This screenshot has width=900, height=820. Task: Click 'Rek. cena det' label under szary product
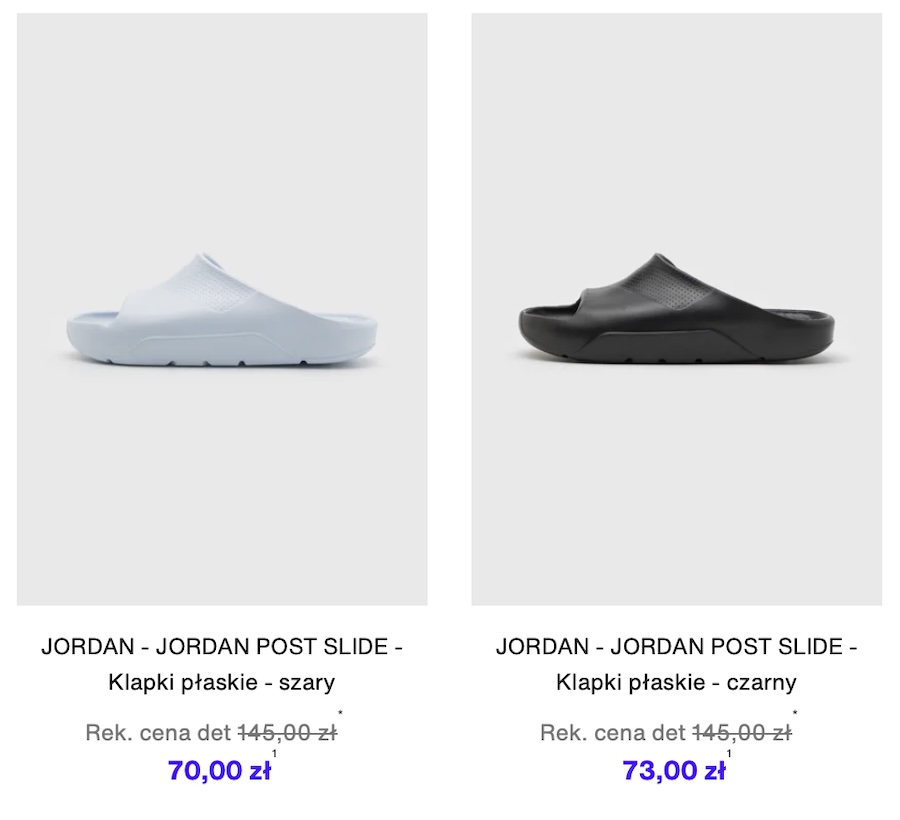pyautogui.click(x=158, y=733)
